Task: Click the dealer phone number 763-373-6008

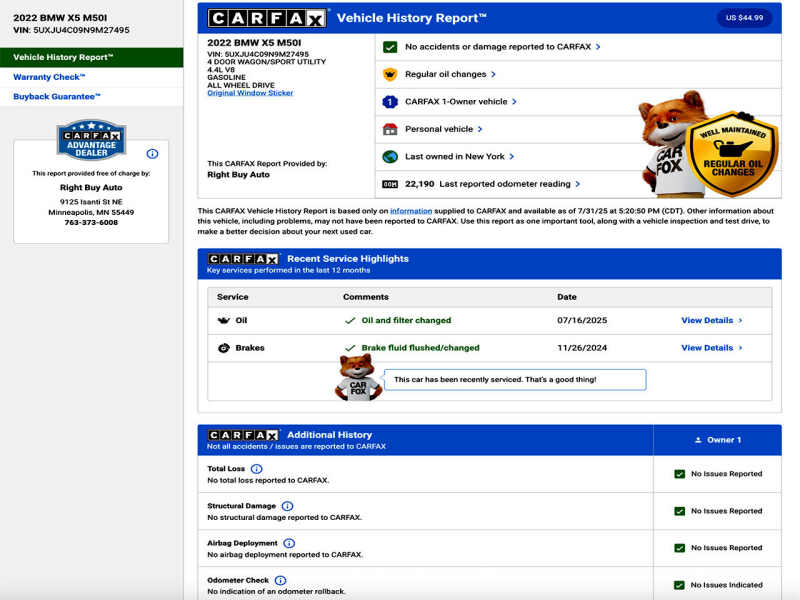Action: (91, 222)
